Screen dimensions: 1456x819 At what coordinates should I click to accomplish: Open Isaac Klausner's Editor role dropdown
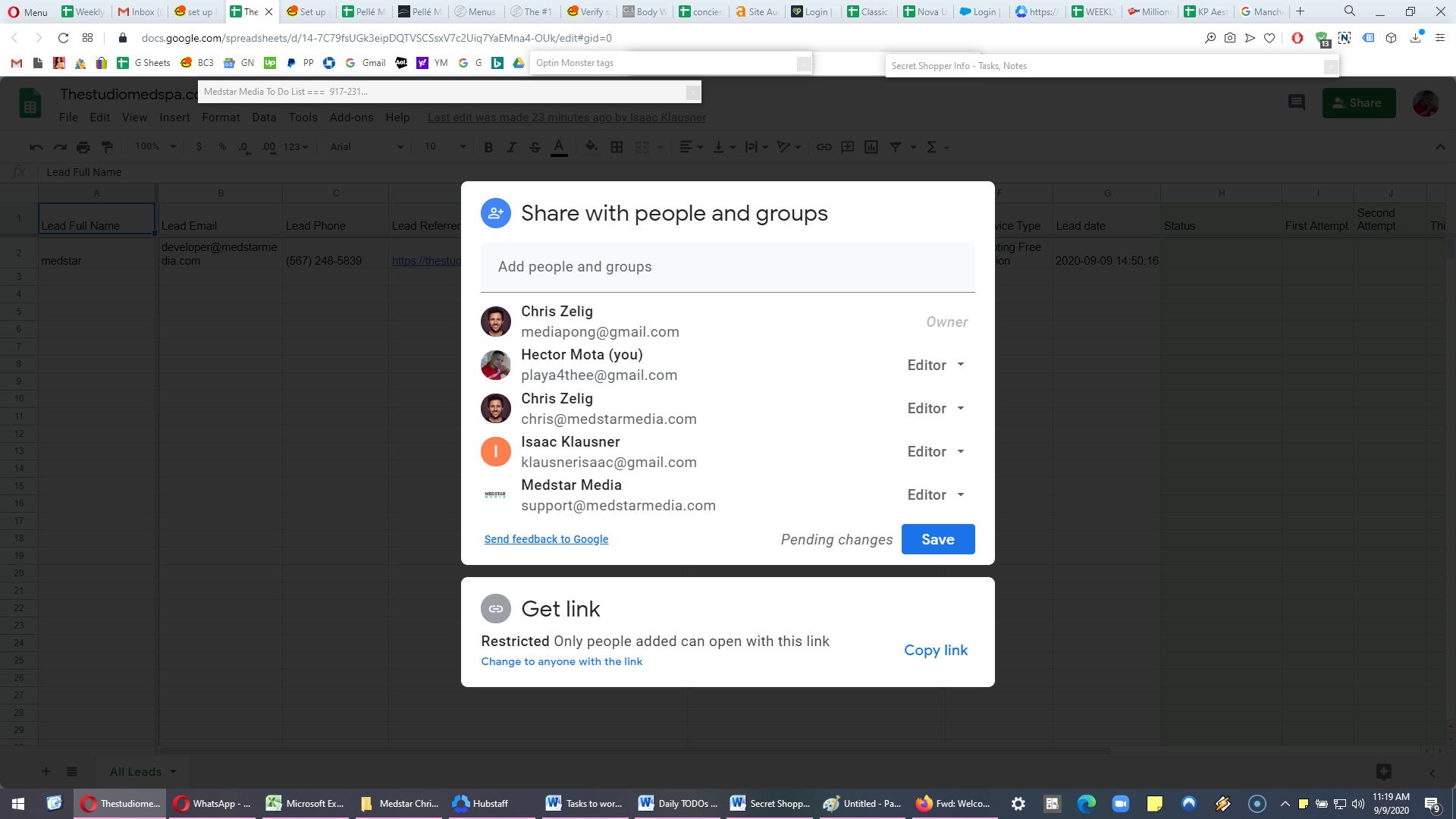[937, 451]
